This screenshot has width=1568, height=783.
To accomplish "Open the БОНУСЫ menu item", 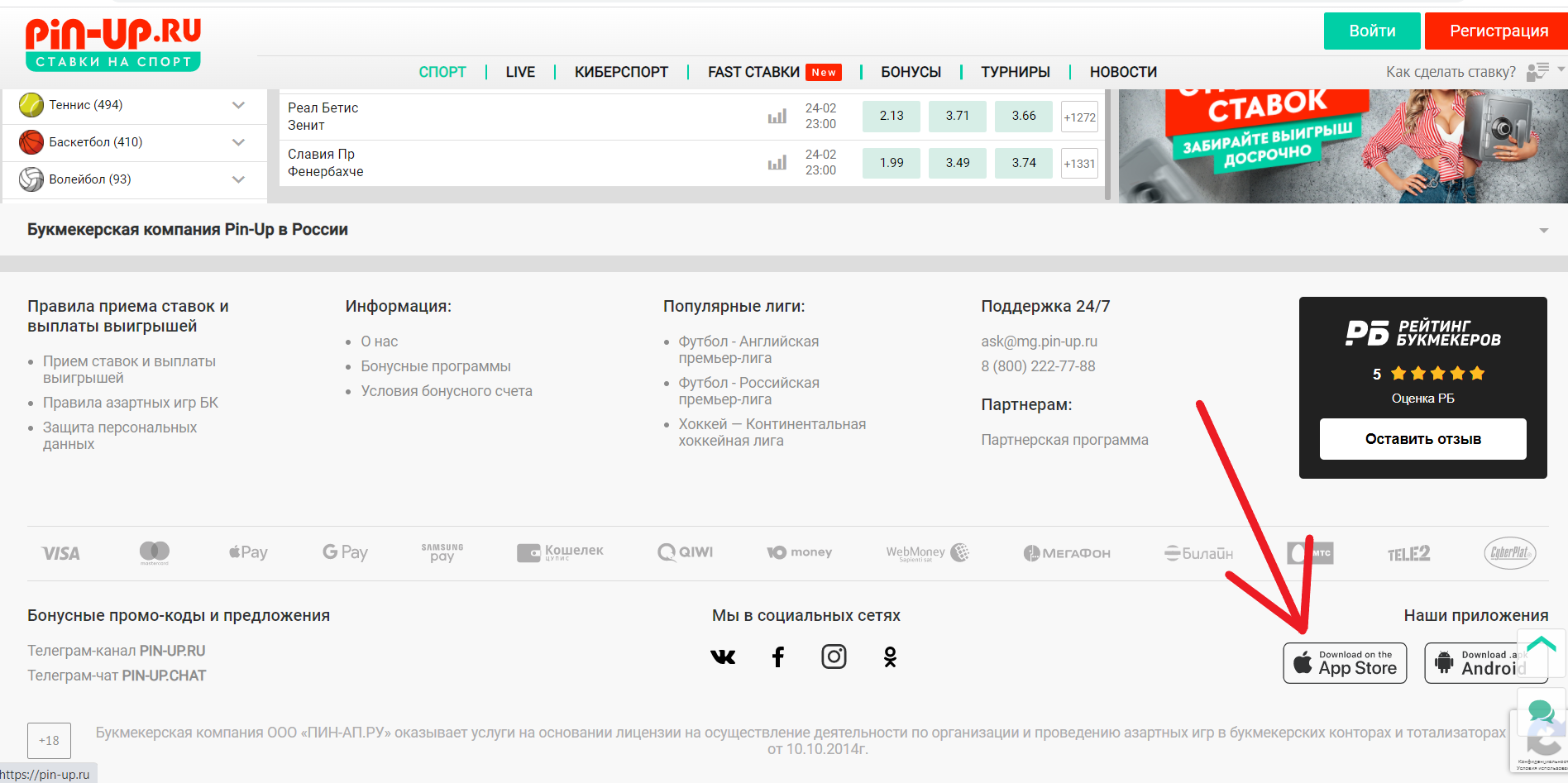I will 911,72.
